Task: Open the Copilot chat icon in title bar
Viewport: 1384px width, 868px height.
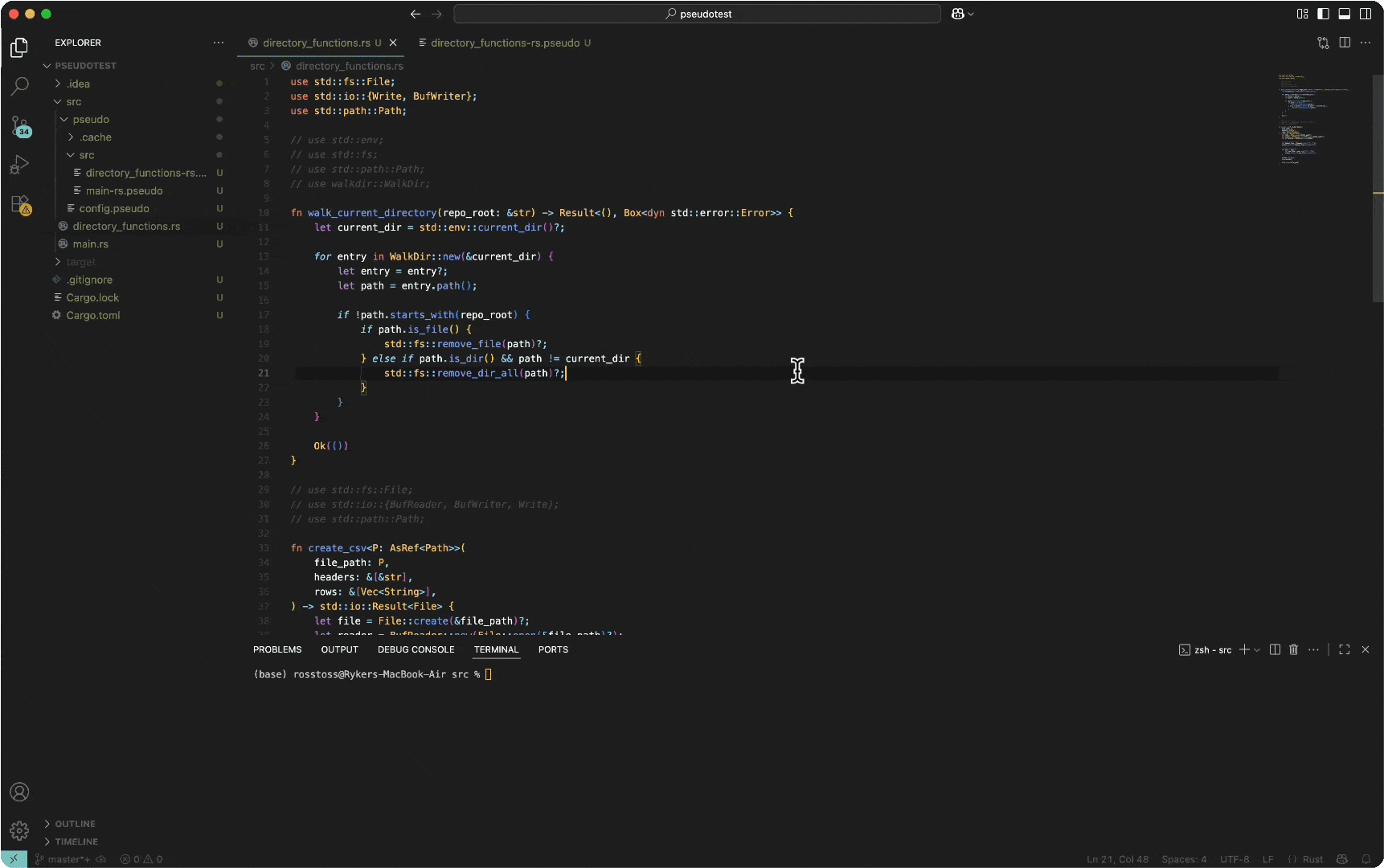Action: click(x=957, y=14)
